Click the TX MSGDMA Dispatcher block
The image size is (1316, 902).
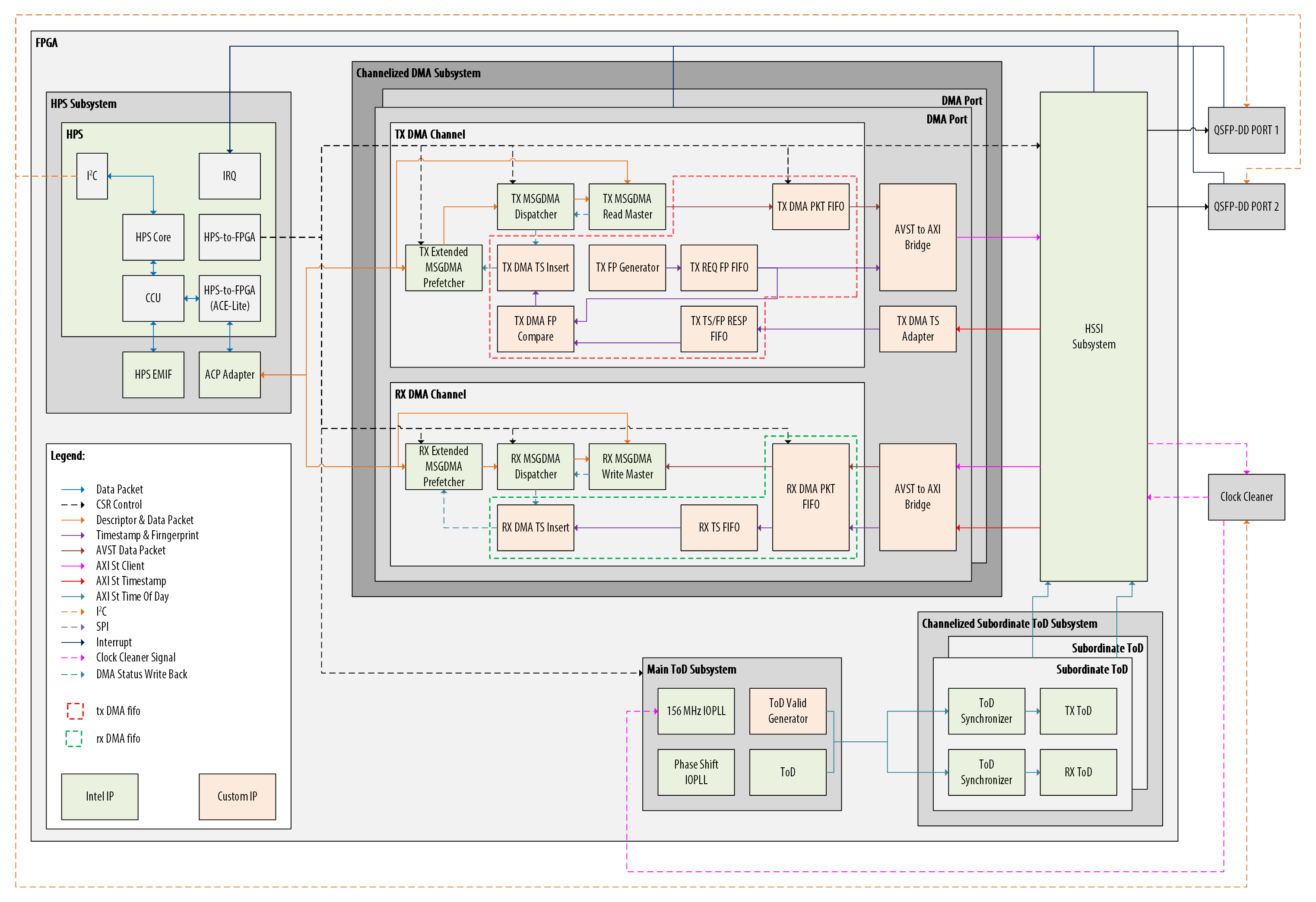(535, 207)
